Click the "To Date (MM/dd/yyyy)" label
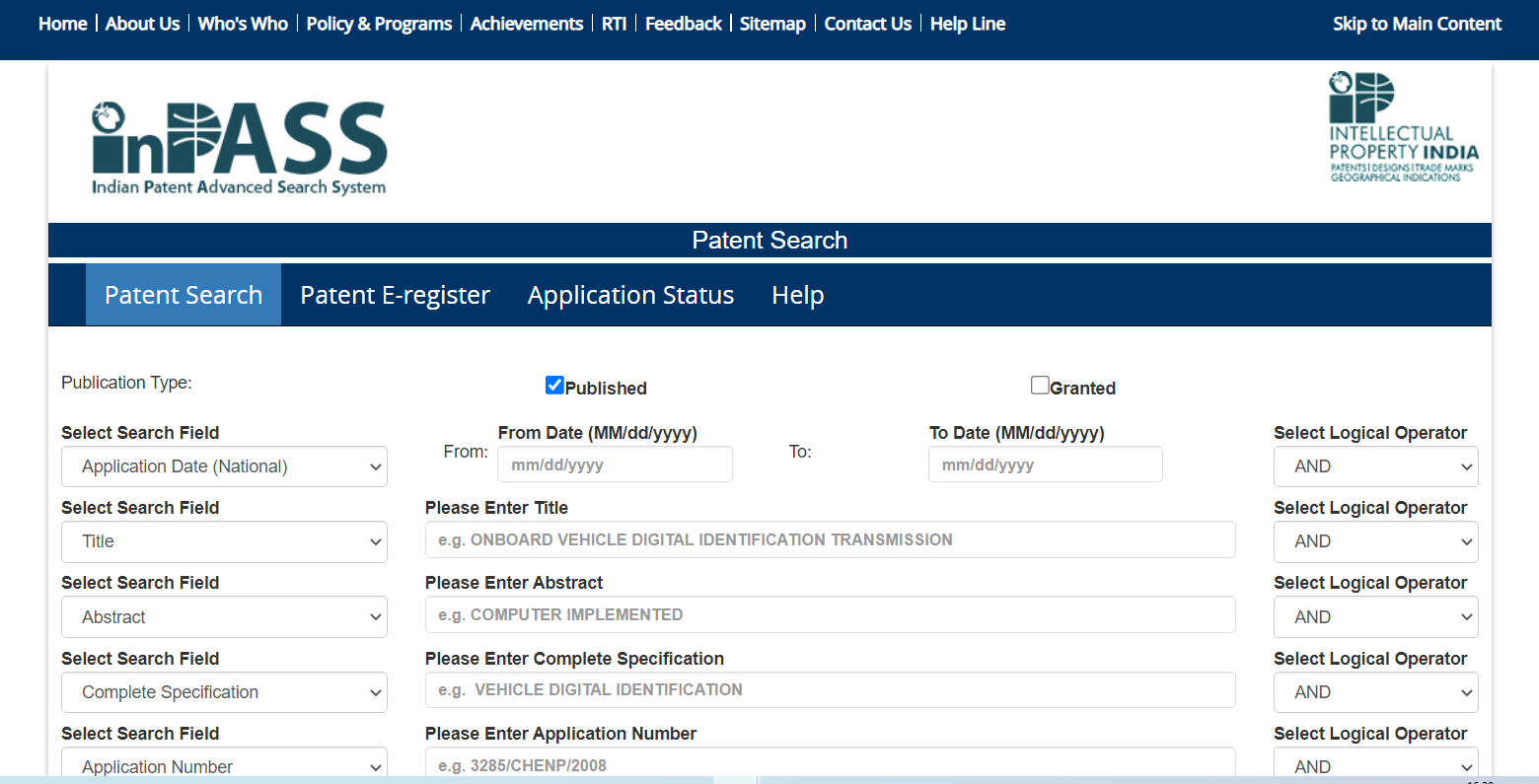 tap(1017, 433)
